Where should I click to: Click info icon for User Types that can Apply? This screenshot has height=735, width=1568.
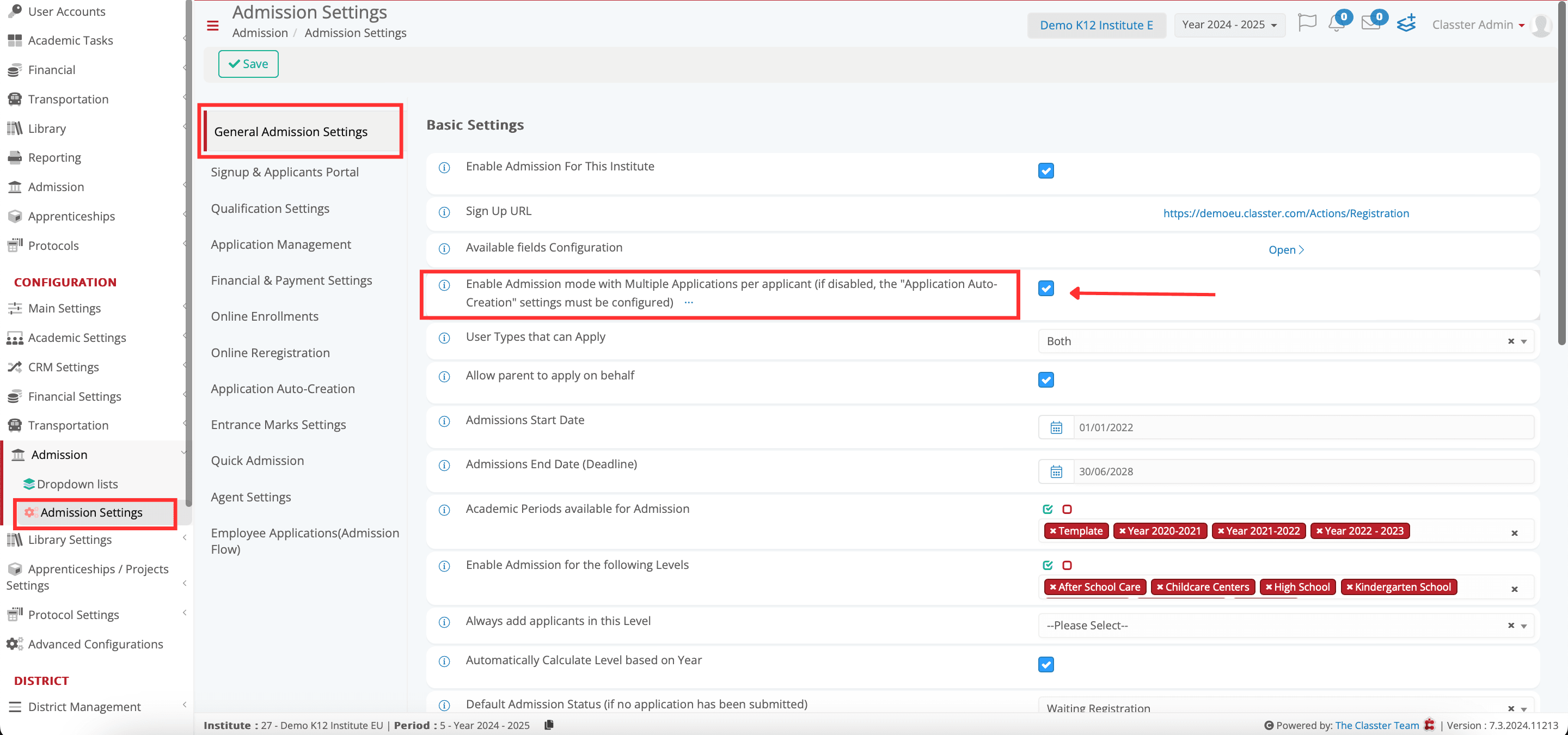(x=444, y=338)
